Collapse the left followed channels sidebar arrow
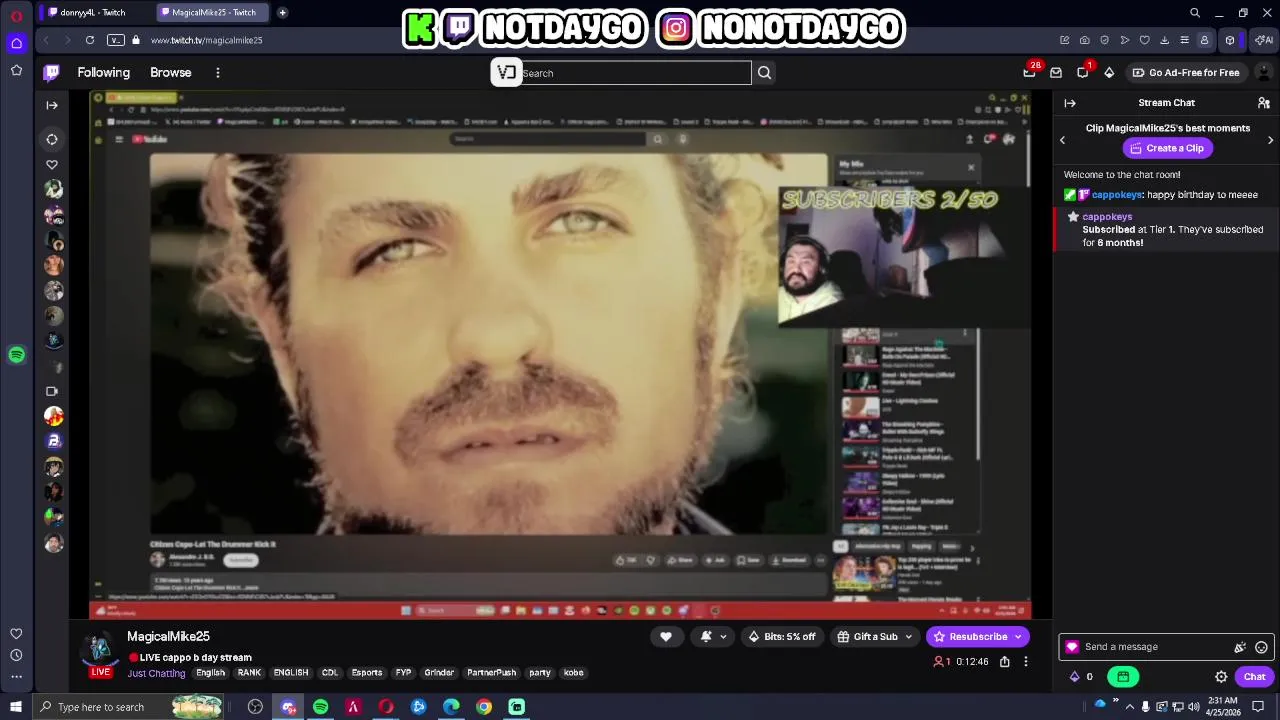The image size is (1280, 720). 52,105
